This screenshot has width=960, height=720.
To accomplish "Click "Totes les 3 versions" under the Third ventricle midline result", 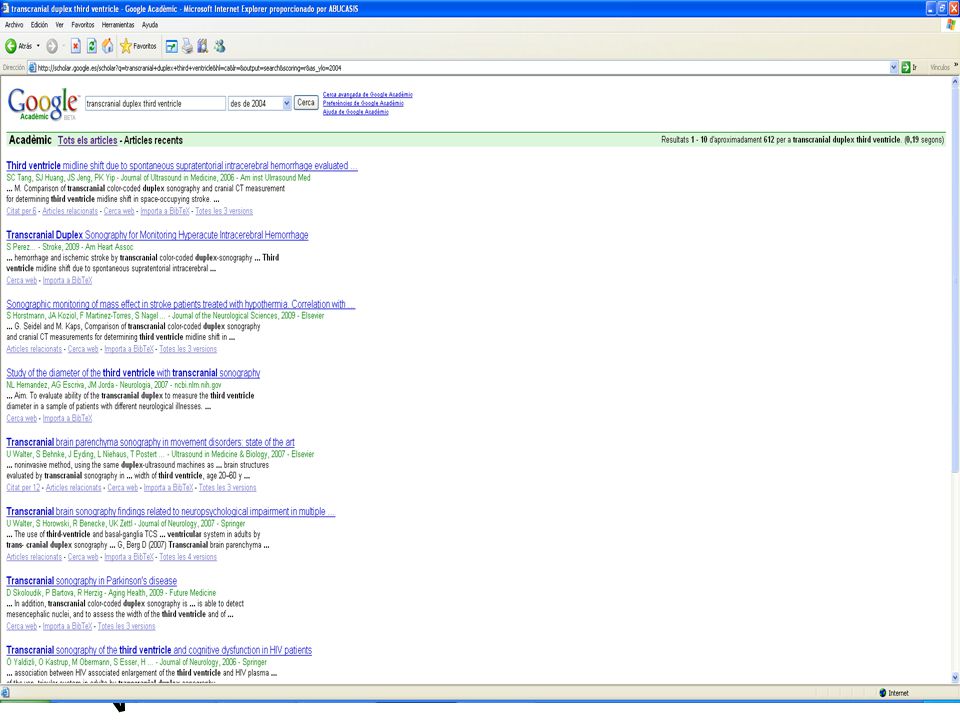I will coord(224,211).
